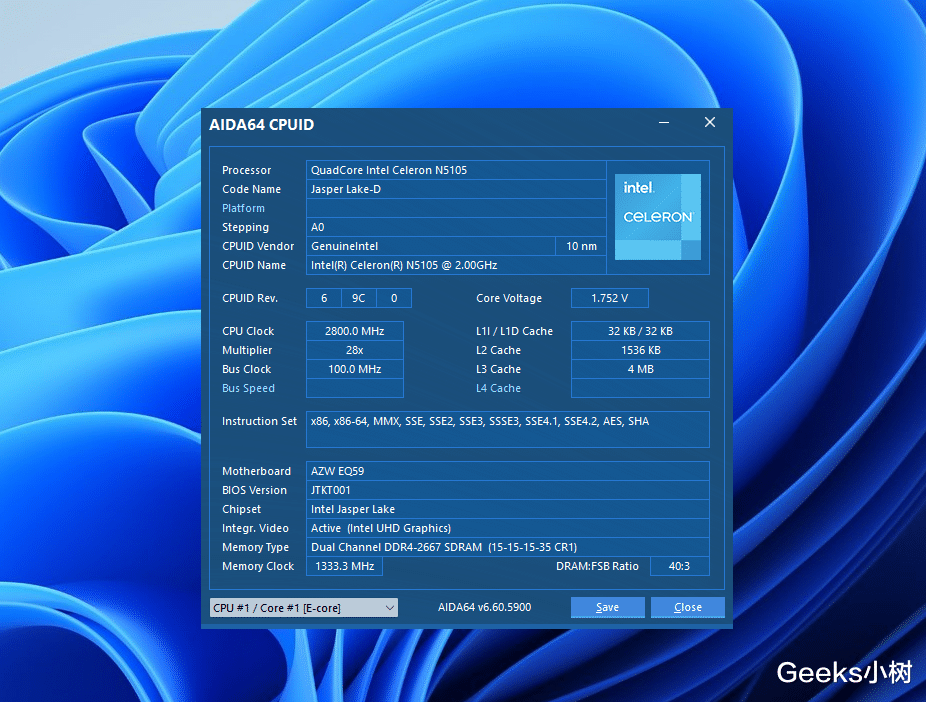Click the 40:3 DRAM:FSB ratio value
Screen dimensions: 926x702
[679, 566]
